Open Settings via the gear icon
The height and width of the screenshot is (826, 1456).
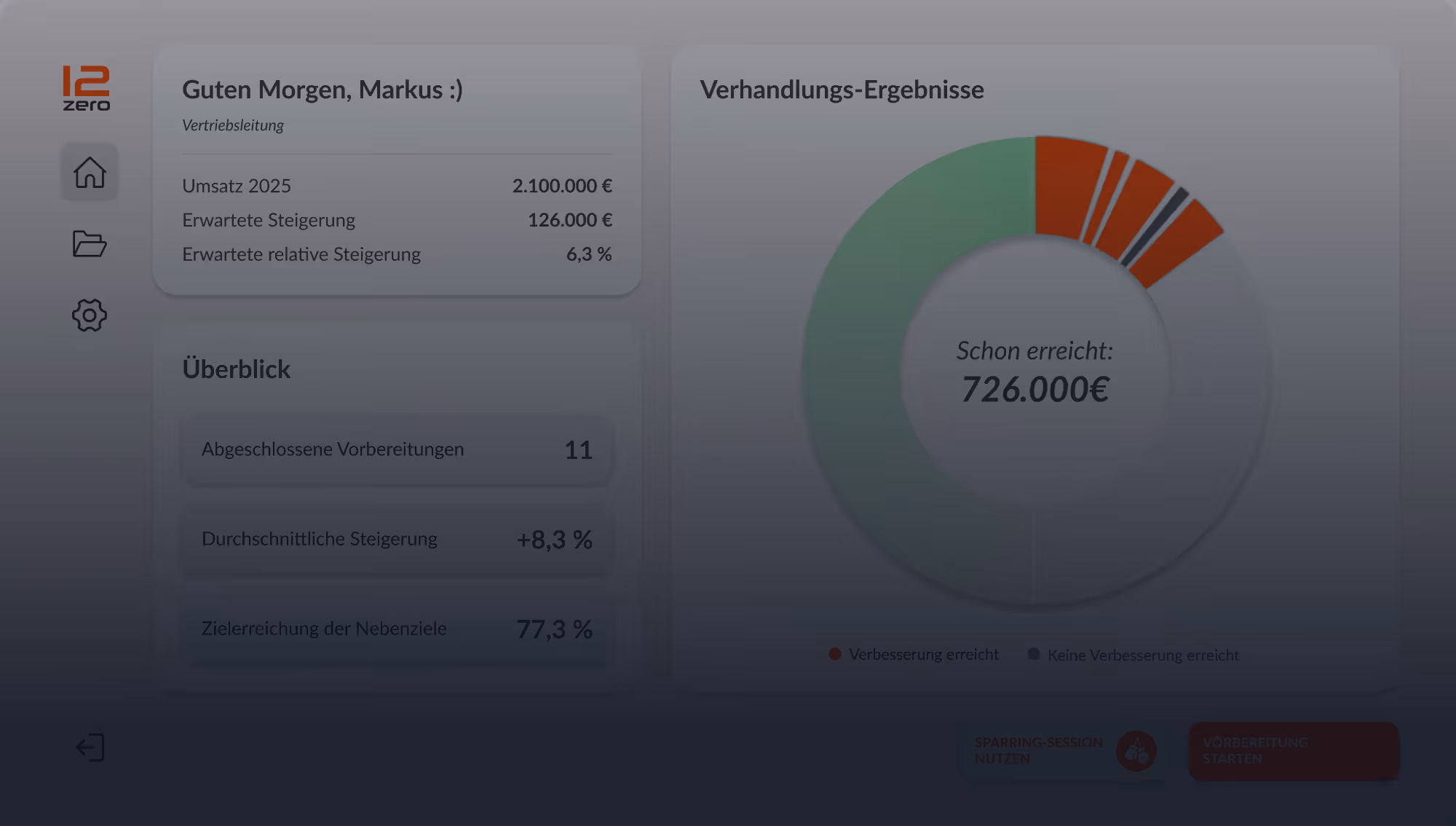(89, 315)
